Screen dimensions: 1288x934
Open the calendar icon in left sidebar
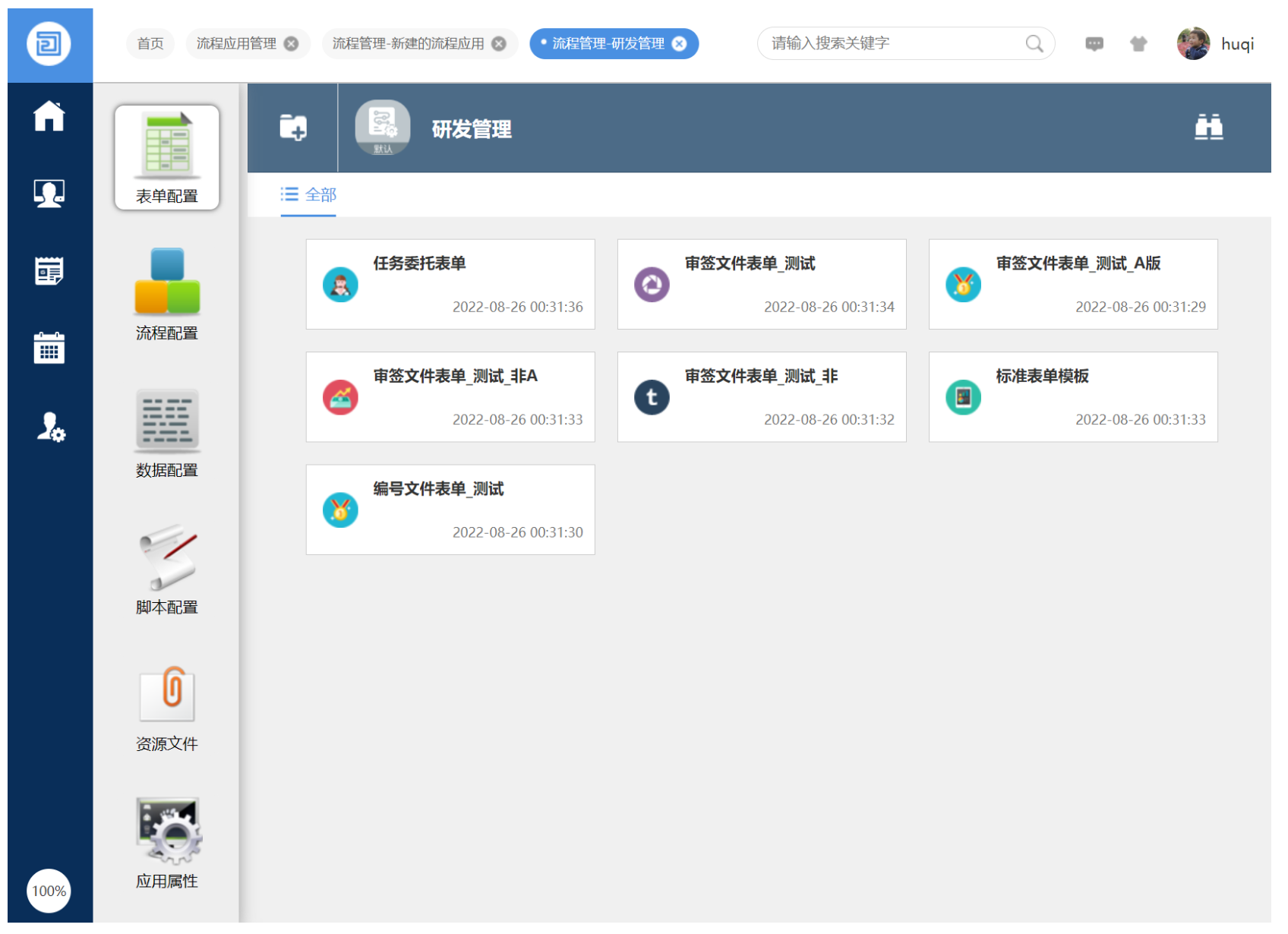point(49,349)
